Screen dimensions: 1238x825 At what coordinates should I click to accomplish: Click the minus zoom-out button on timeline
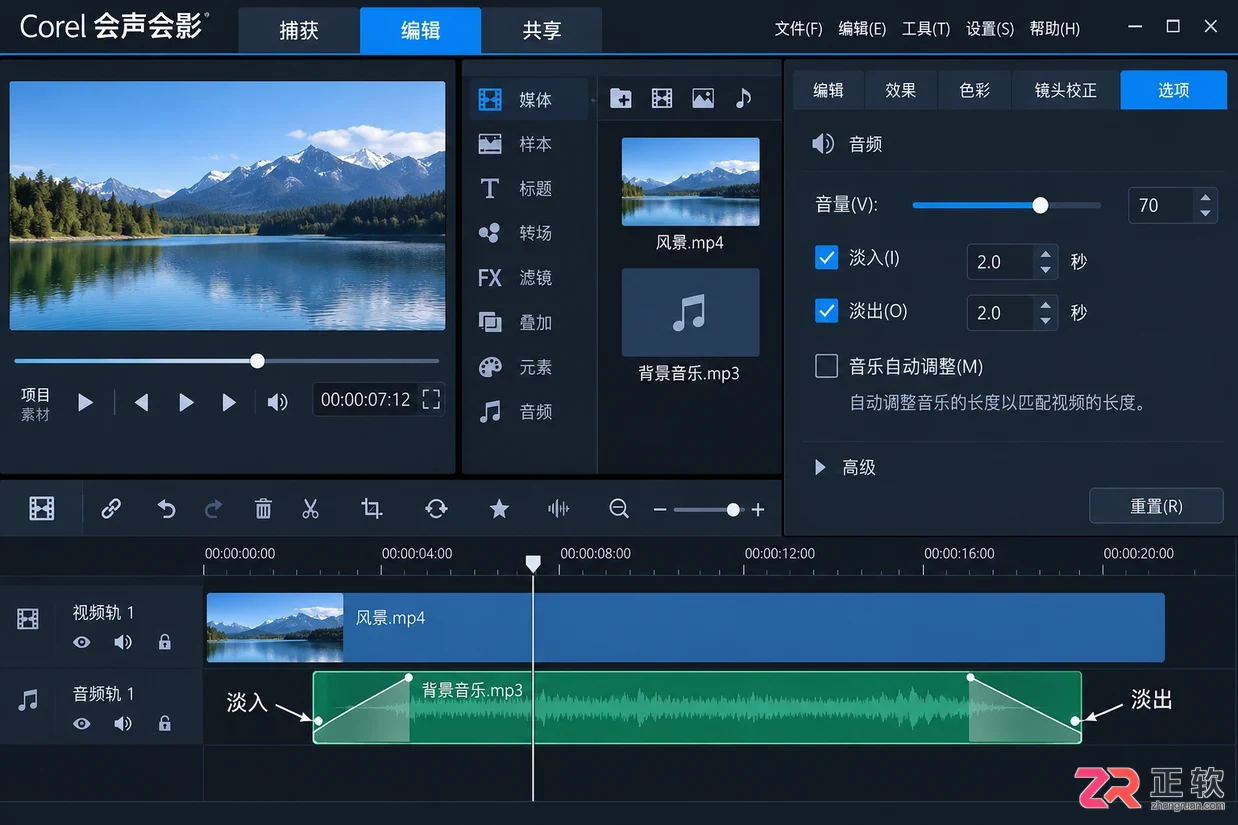tap(660, 510)
